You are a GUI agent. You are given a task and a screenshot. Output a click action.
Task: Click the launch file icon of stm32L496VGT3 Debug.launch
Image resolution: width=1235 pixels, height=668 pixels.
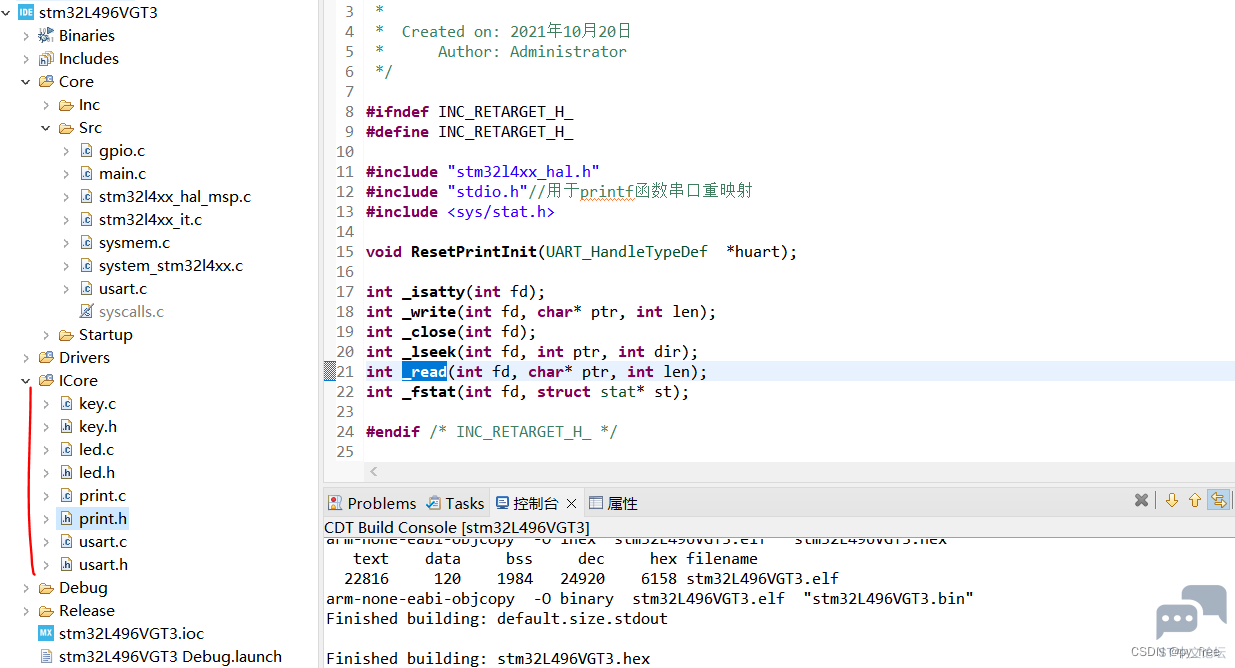tap(46, 656)
